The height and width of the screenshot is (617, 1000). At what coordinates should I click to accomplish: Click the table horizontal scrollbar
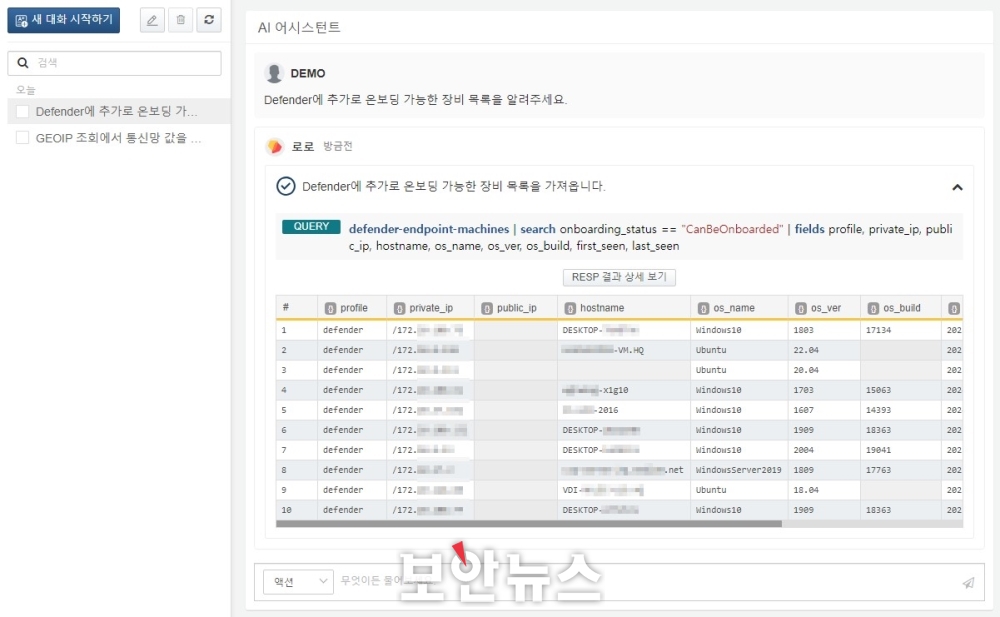529,524
